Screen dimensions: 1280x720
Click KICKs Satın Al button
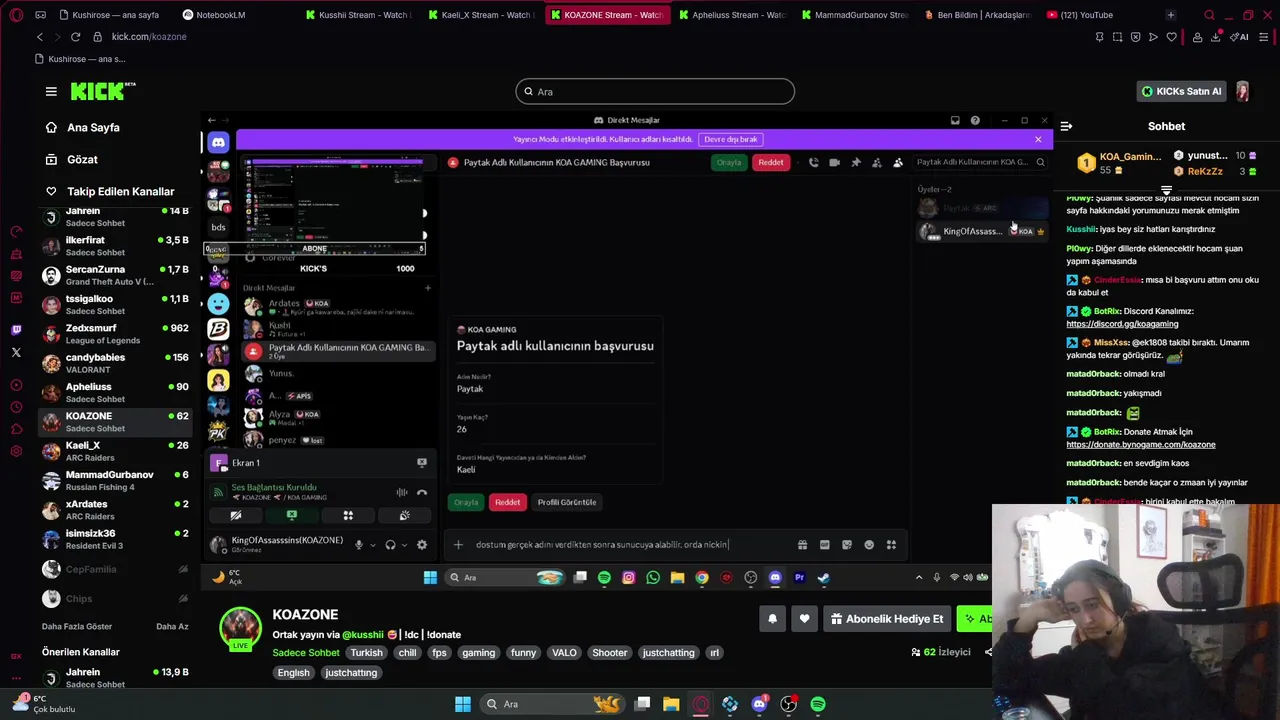point(1181,91)
